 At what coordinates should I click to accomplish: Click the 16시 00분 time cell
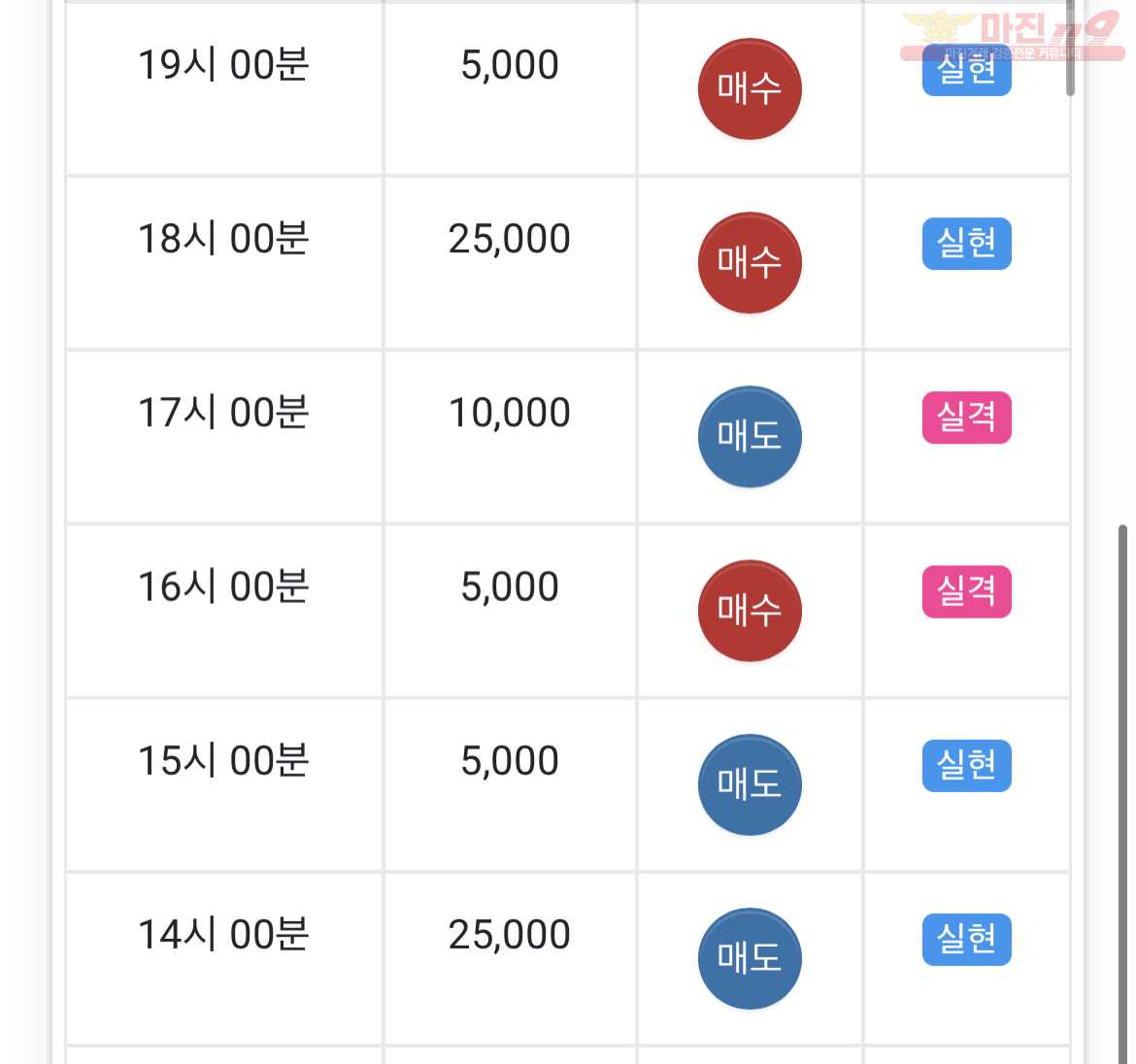tap(223, 611)
